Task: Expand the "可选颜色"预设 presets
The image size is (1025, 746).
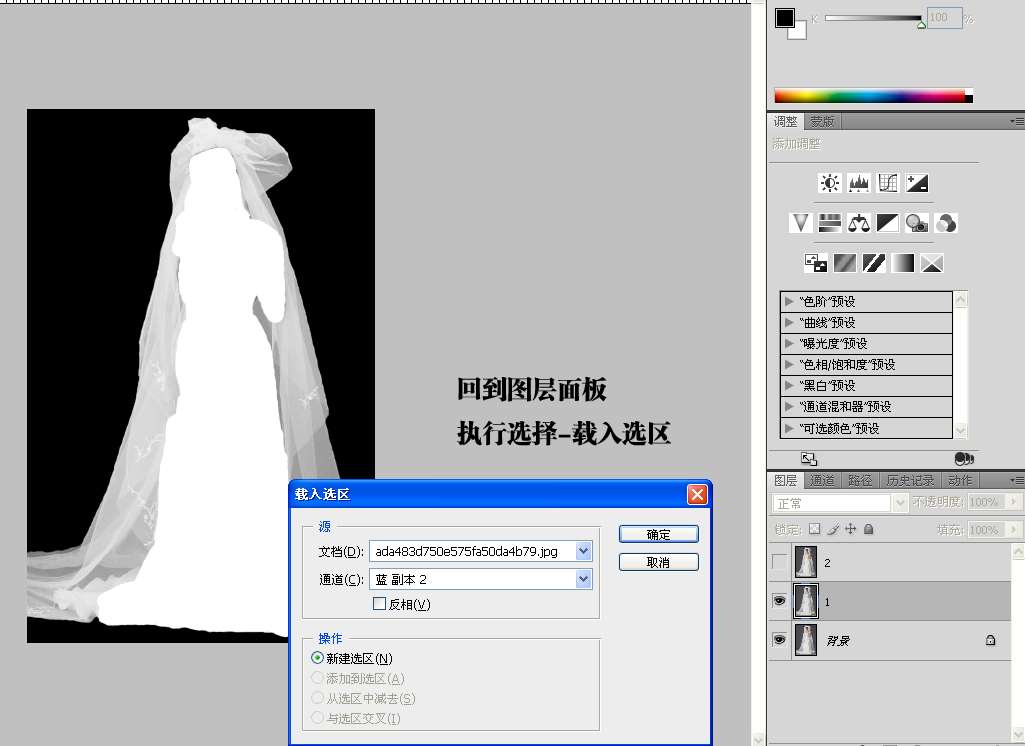Action: (x=788, y=428)
